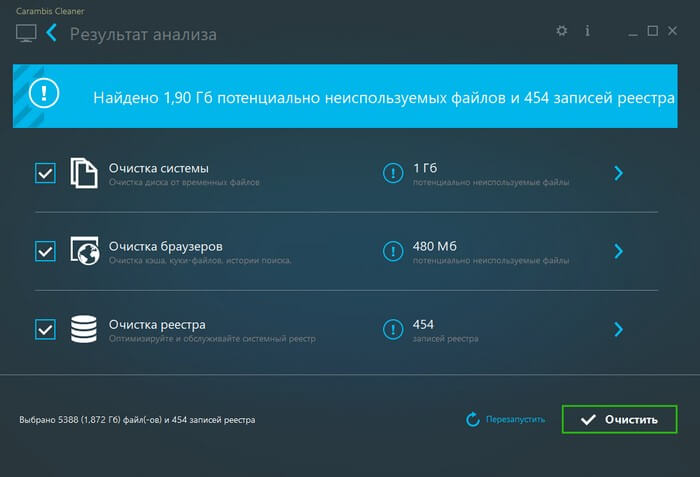
Task: Expand details arrow for Очистка реестра
Action: point(618,329)
